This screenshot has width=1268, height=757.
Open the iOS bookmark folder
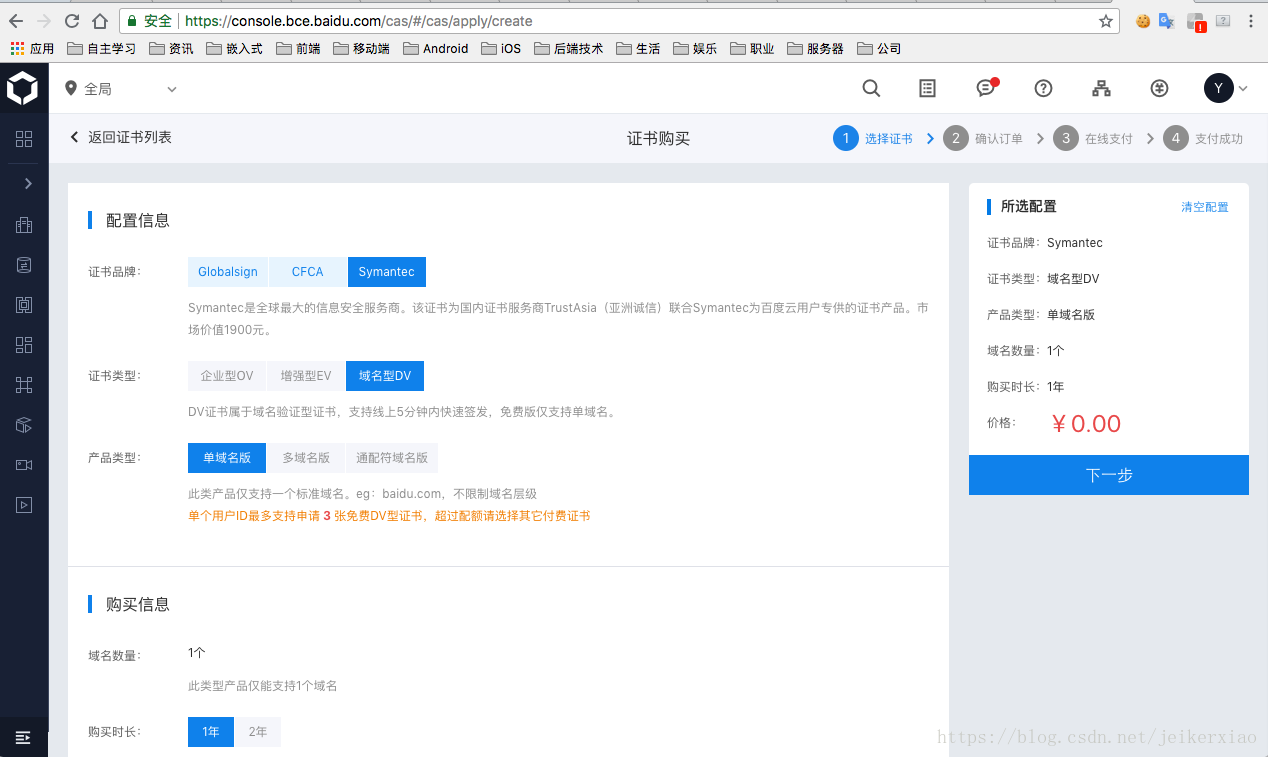[x=501, y=48]
